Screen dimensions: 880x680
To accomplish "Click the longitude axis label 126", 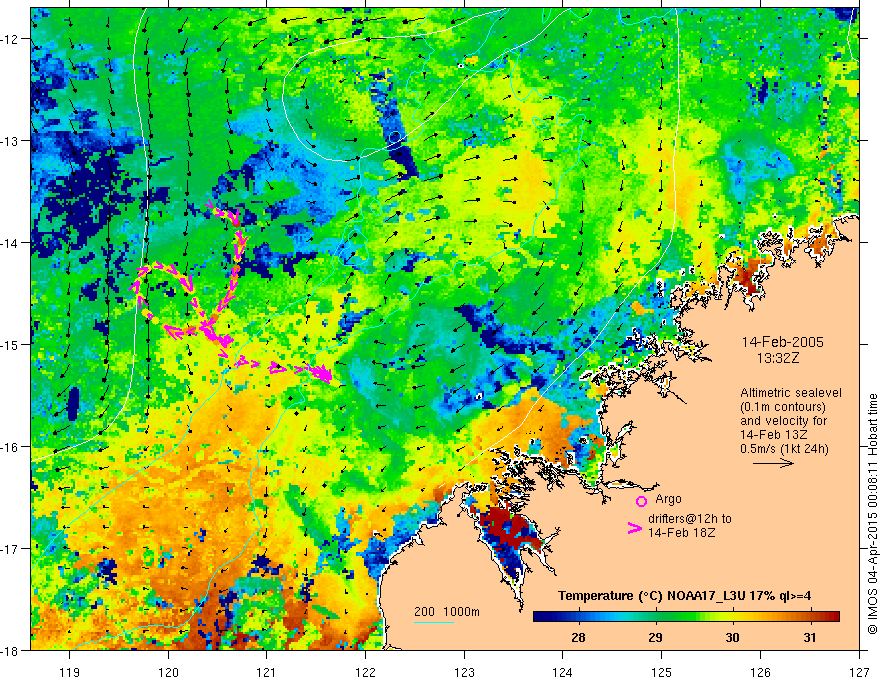I will pos(760,672).
